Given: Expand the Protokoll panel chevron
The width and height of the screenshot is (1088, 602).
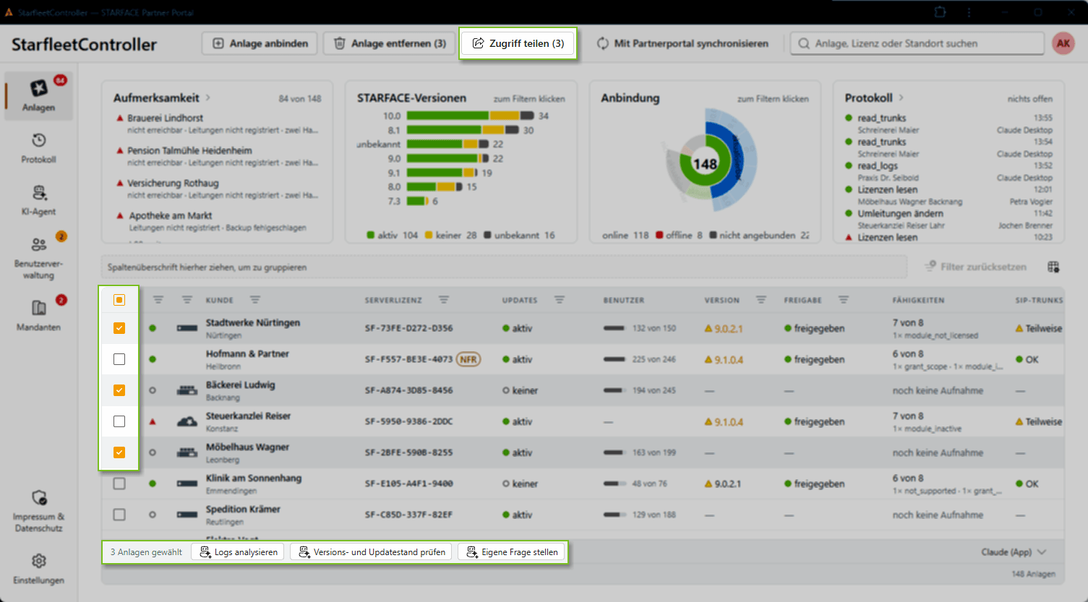Looking at the screenshot, I should click(901, 98).
